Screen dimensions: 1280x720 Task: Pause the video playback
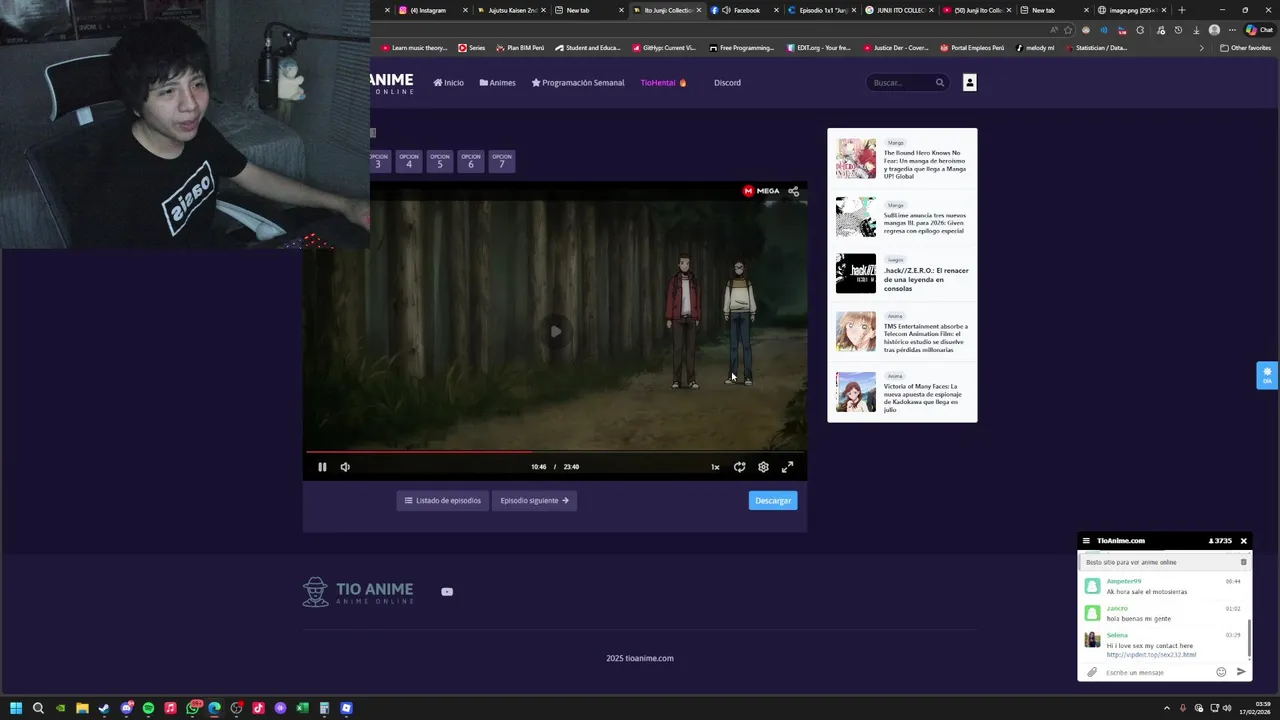322,467
